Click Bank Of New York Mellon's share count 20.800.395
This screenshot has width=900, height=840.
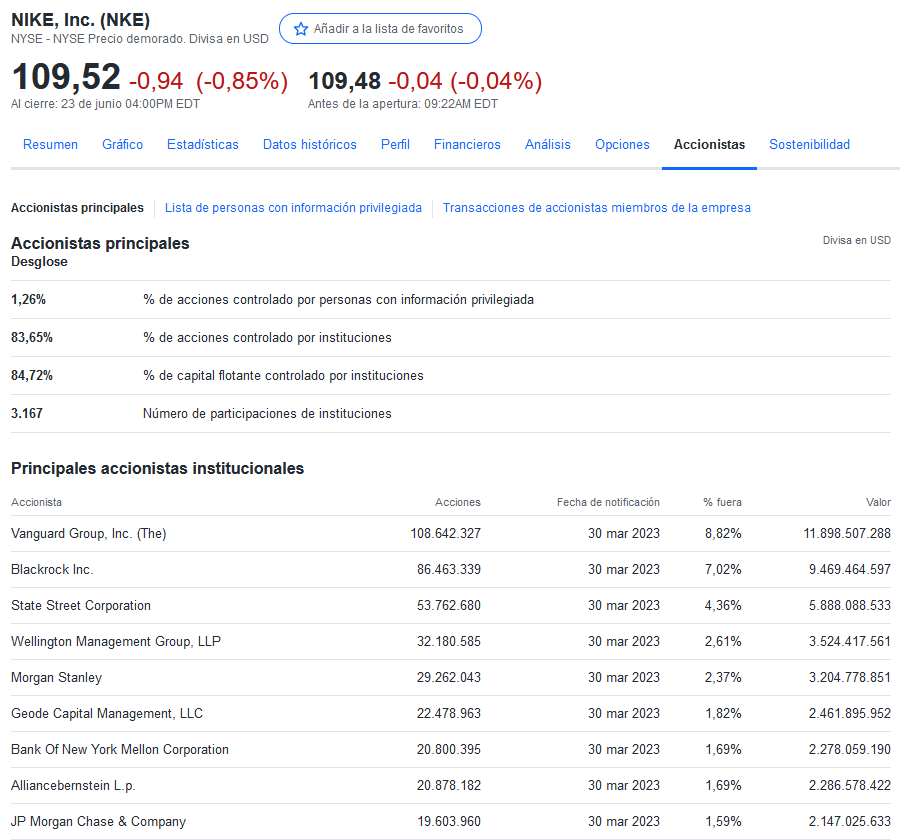coord(449,750)
